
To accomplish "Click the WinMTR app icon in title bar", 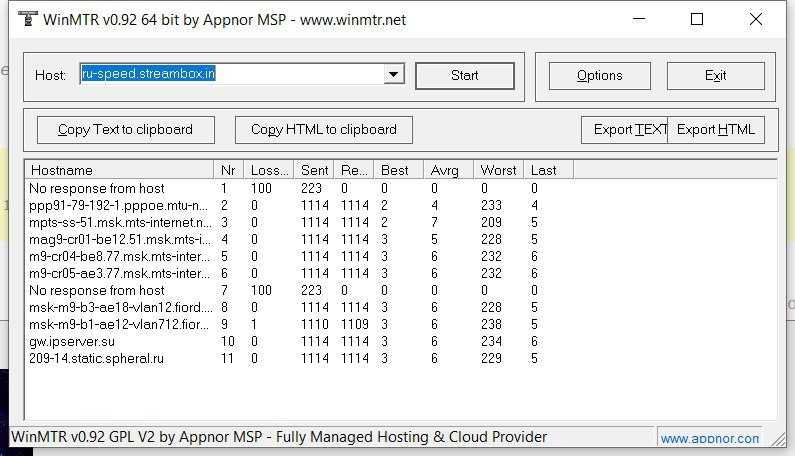I will (x=28, y=19).
